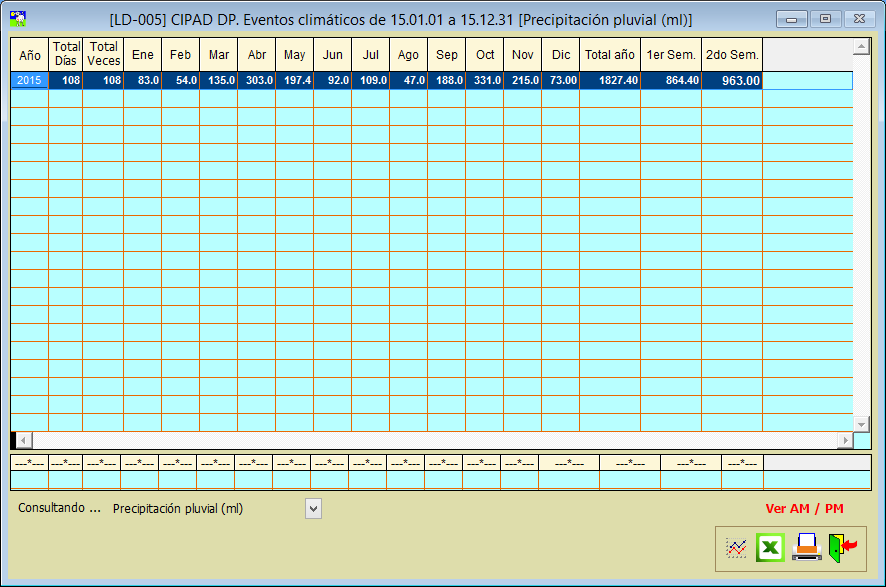Select the 2015 year row cell
This screenshot has width=886, height=587.
[29, 81]
